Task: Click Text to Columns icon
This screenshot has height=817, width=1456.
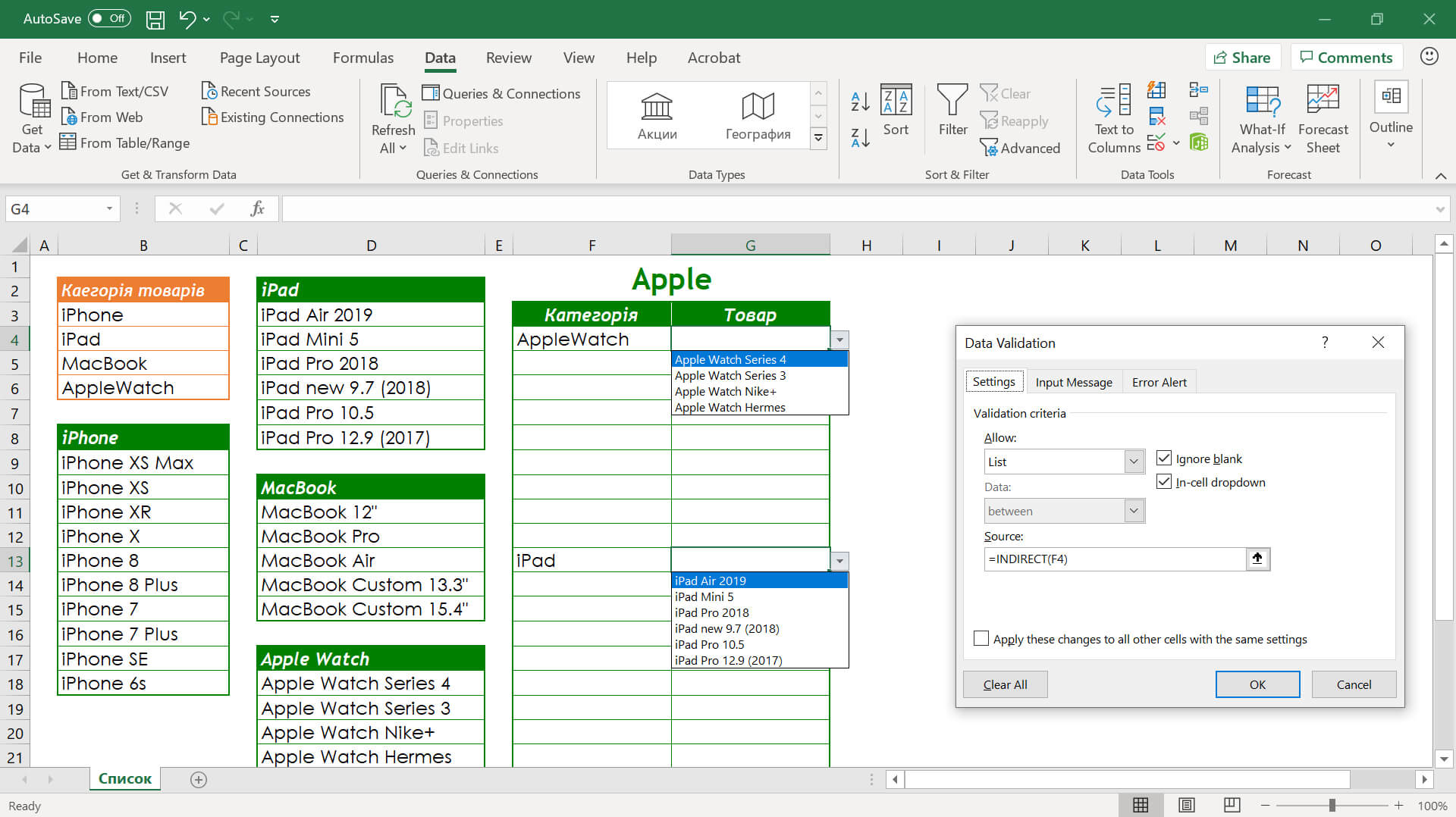Action: [1113, 101]
